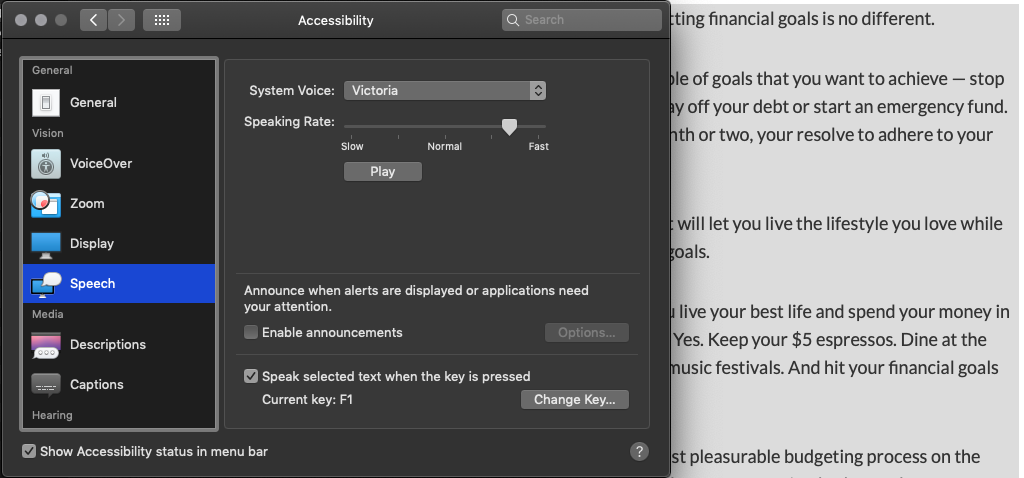
Task: Click the Change Key button
Action: tap(574, 400)
